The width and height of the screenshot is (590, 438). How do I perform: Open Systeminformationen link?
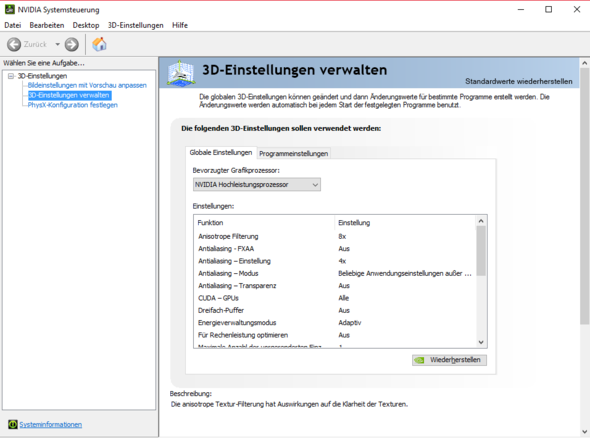click(x=50, y=424)
